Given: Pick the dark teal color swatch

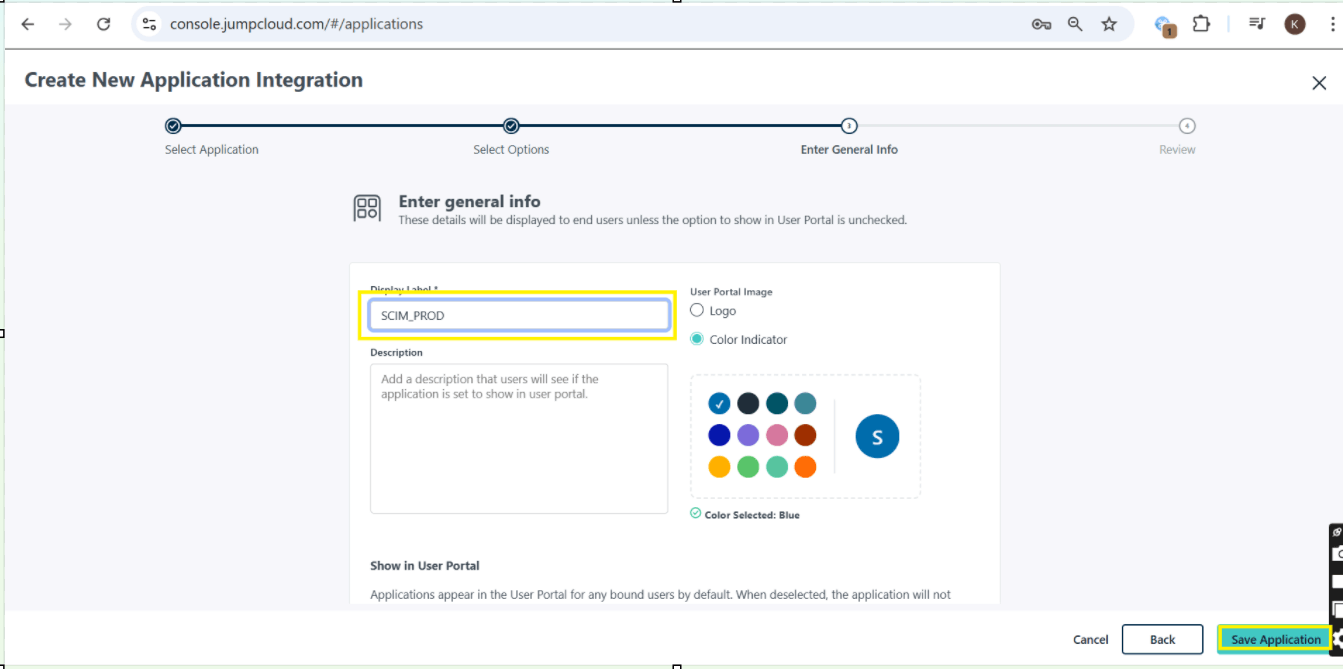Looking at the screenshot, I should click(x=777, y=404).
